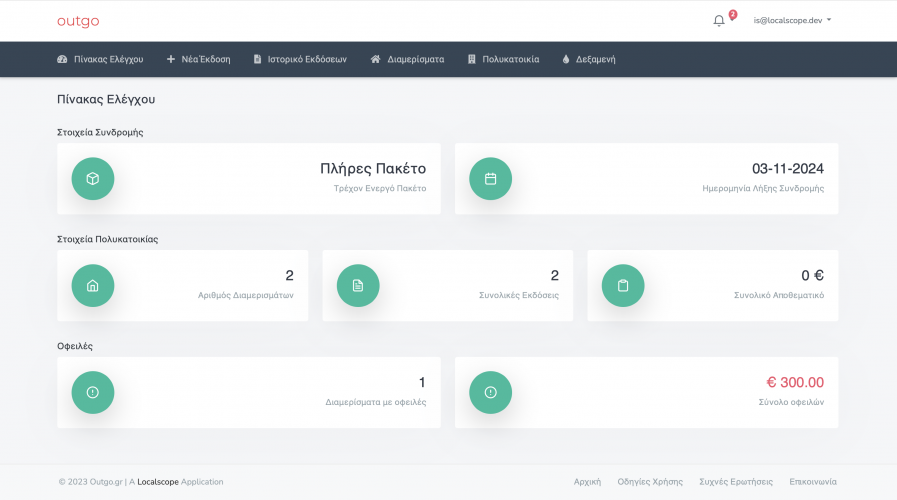Open the Localscope link in footer
The height and width of the screenshot is (500, 897).
click(x=158, y=482)
